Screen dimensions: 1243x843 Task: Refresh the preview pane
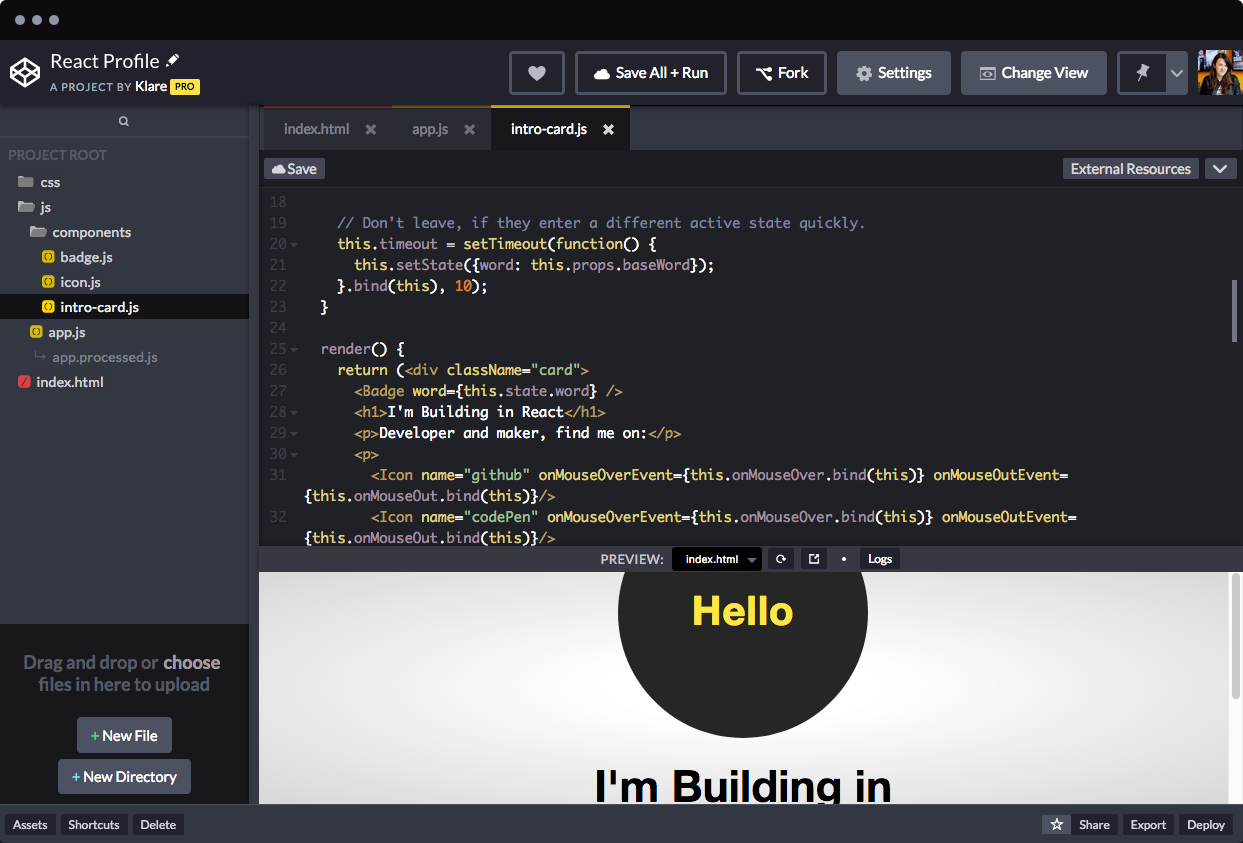[781, 559]
